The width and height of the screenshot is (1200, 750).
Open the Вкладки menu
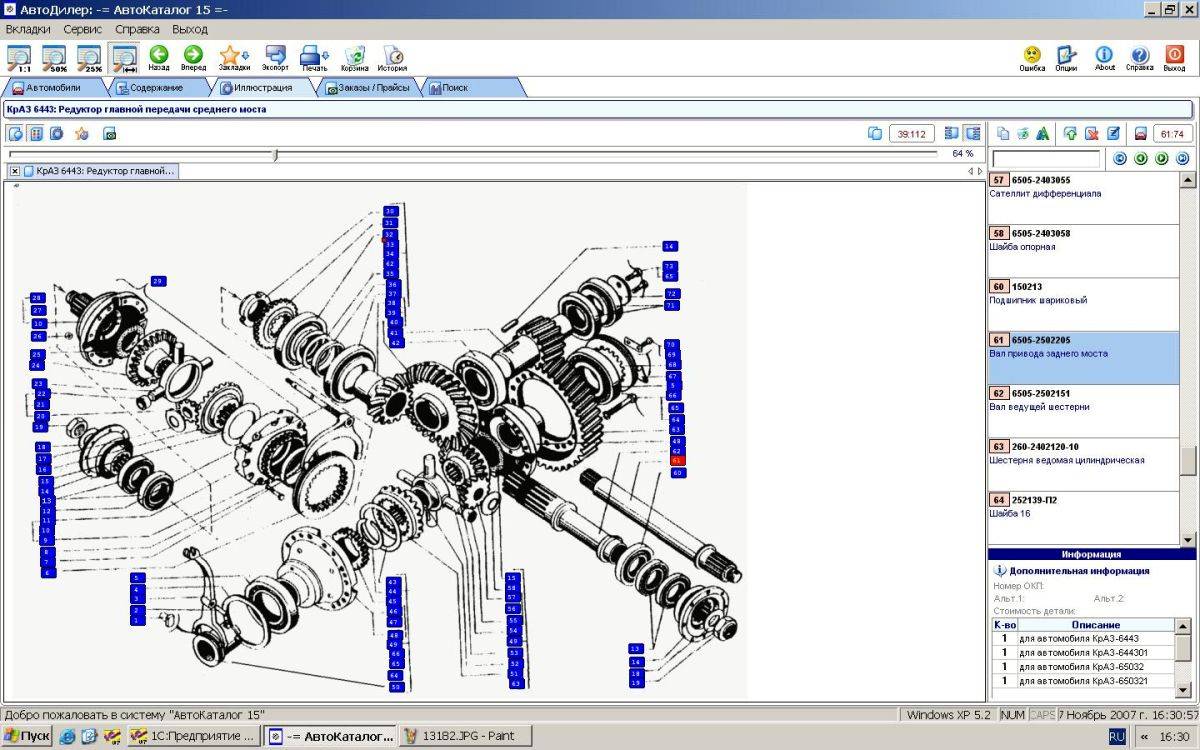(x=28, y=29)
